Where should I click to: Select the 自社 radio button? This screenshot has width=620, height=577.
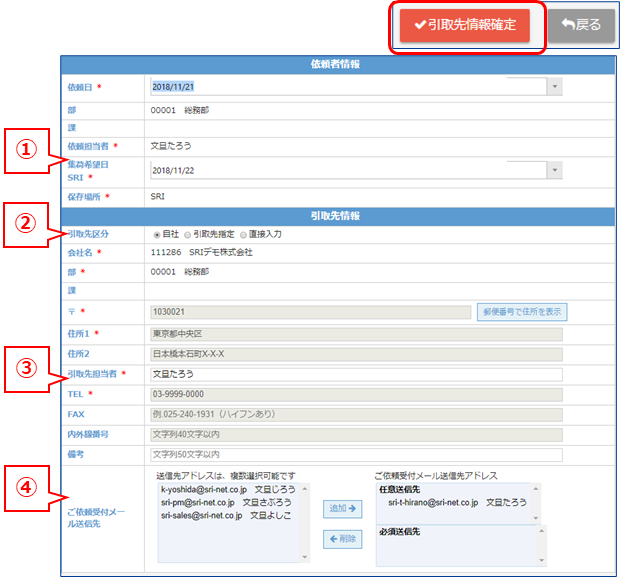coord(156,234)
